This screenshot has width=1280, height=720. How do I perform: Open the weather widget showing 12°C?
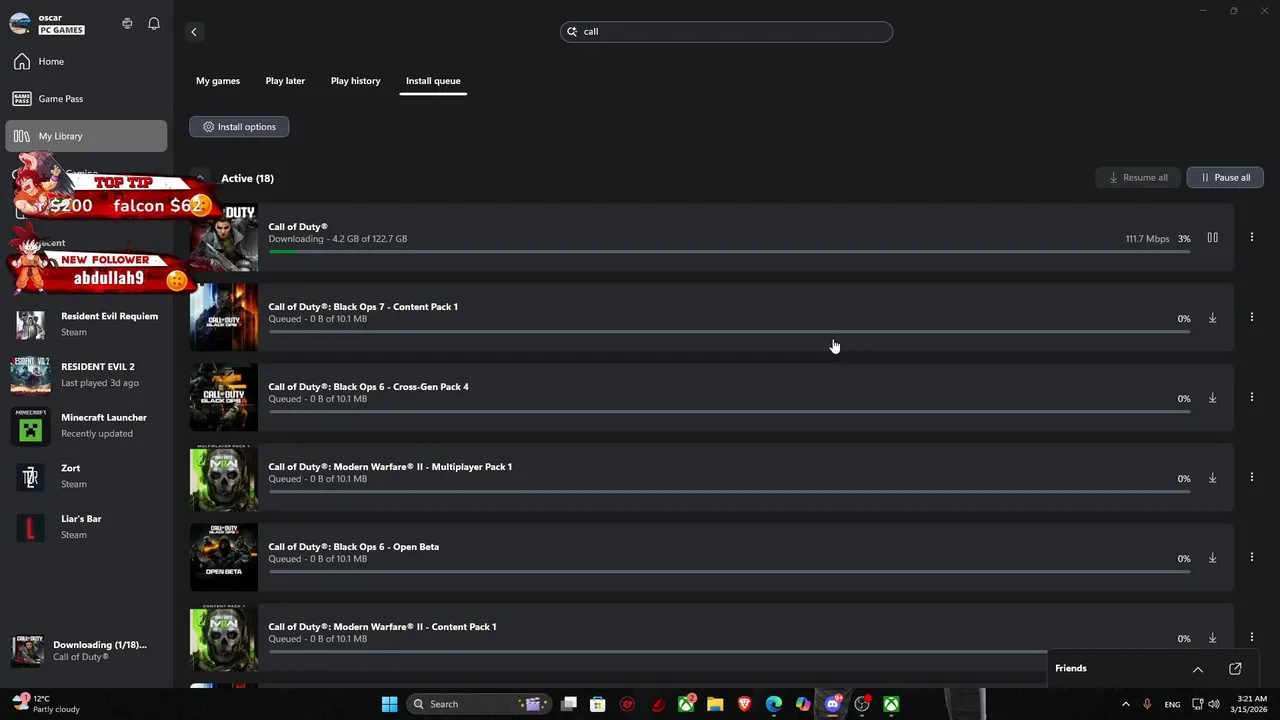pos(46,704)
